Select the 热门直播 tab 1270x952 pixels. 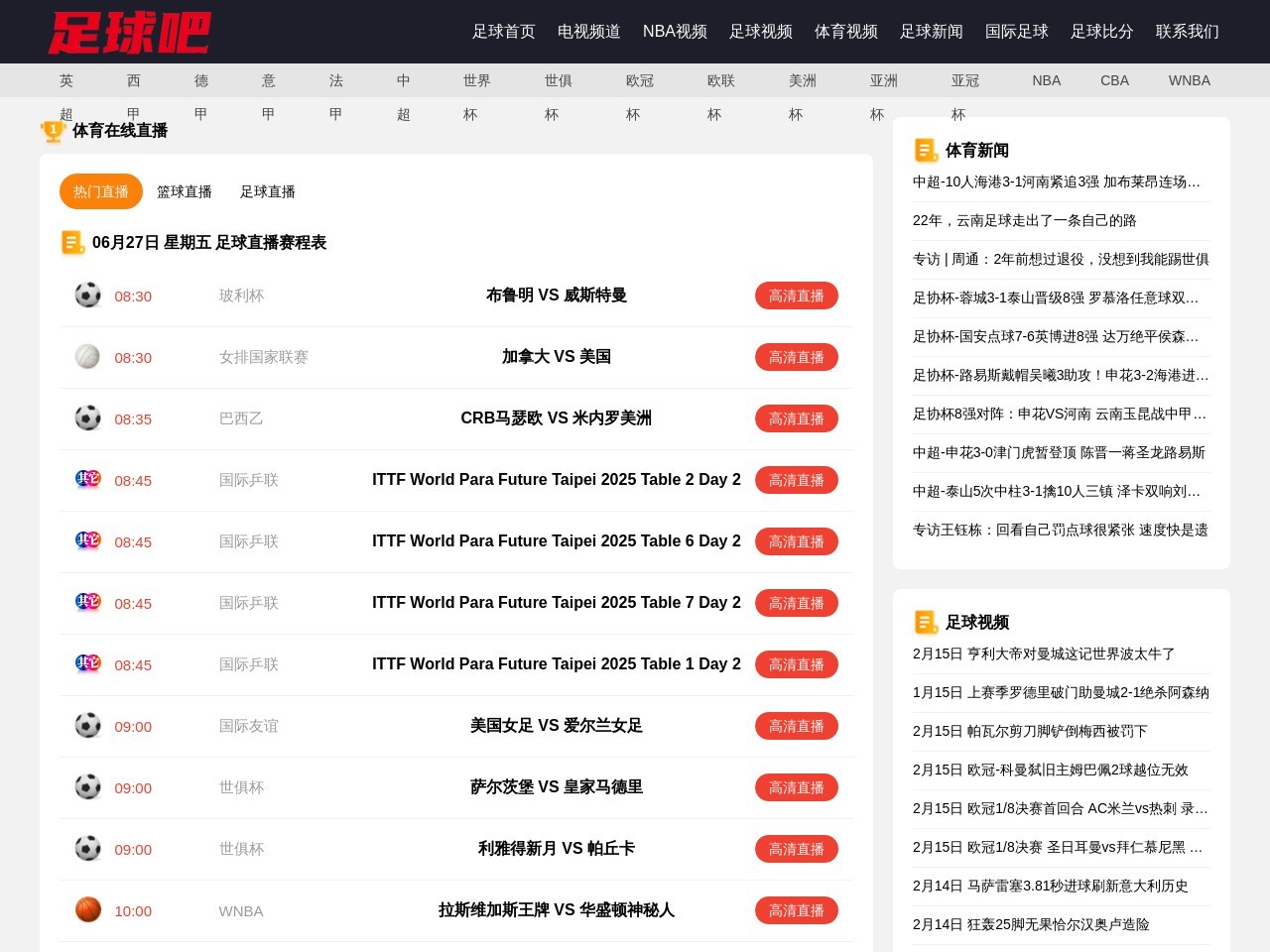(x=100, y=191)
